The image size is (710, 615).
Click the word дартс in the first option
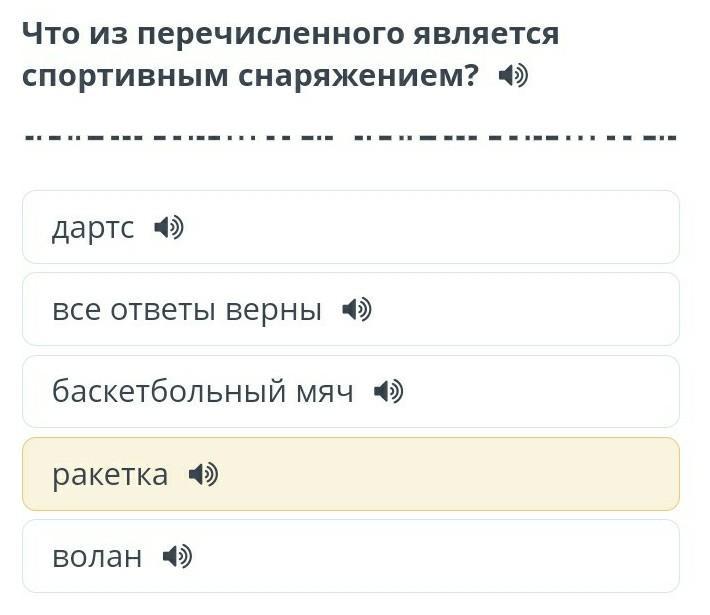[93, 228]
